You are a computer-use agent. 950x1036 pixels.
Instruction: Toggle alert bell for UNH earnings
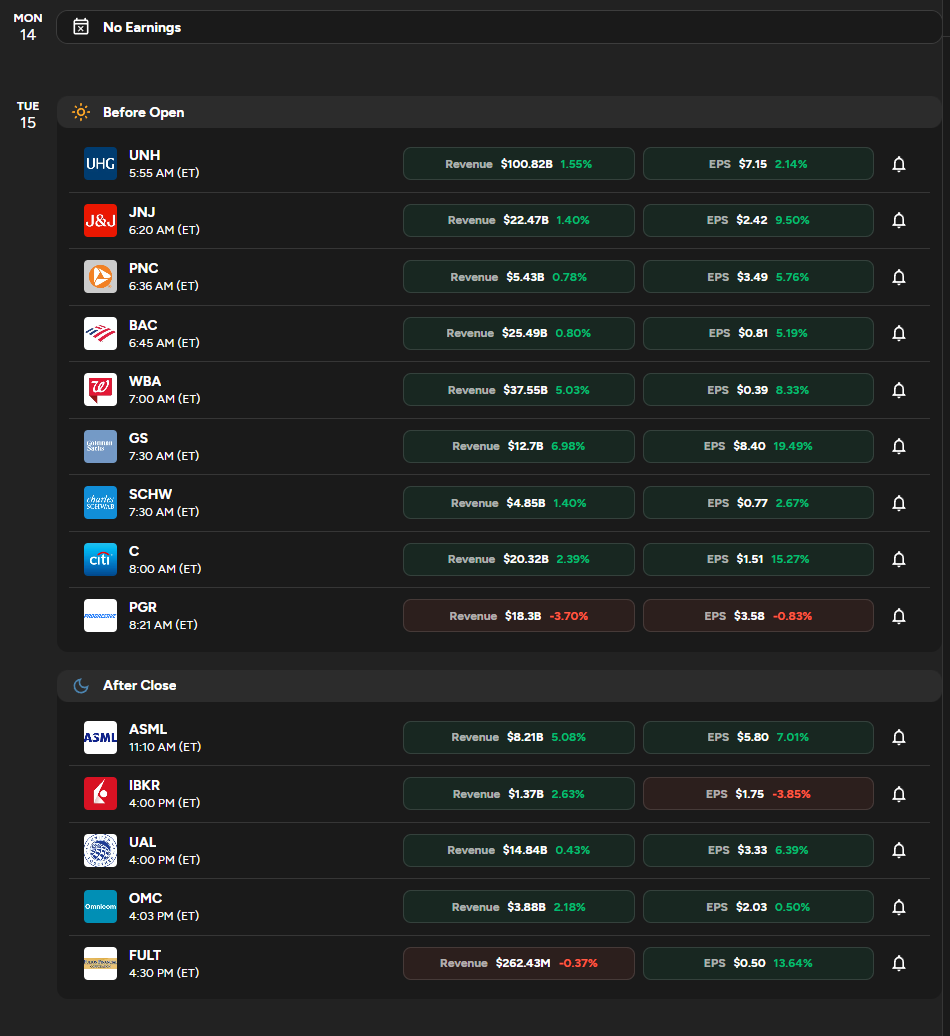(898, 164)
